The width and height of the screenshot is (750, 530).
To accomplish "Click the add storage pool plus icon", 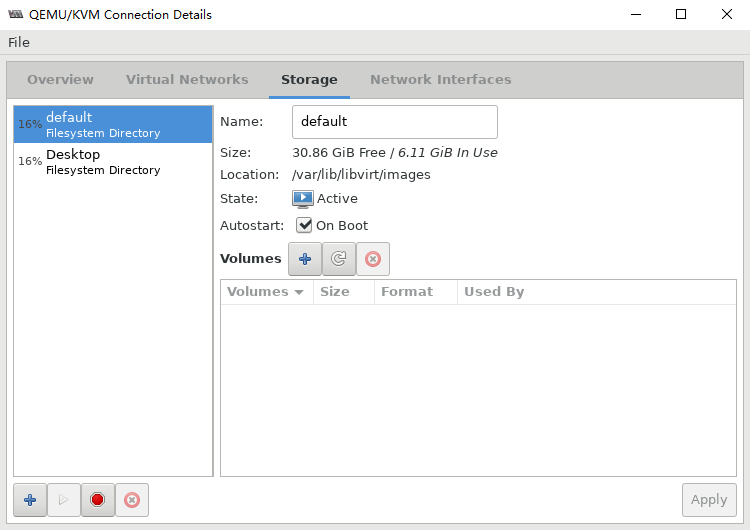I will pos(30,500).
